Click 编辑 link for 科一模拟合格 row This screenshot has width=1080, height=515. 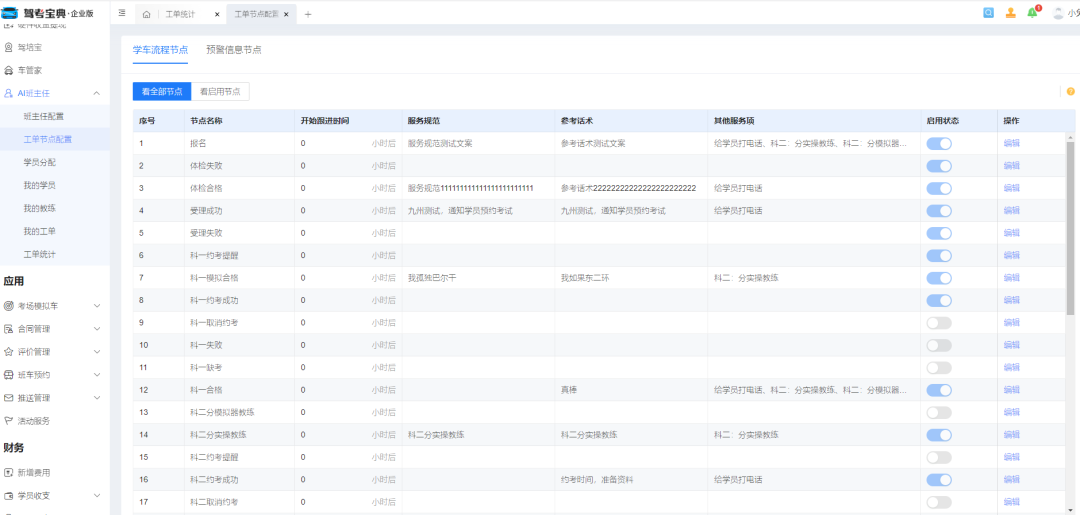1012,277
